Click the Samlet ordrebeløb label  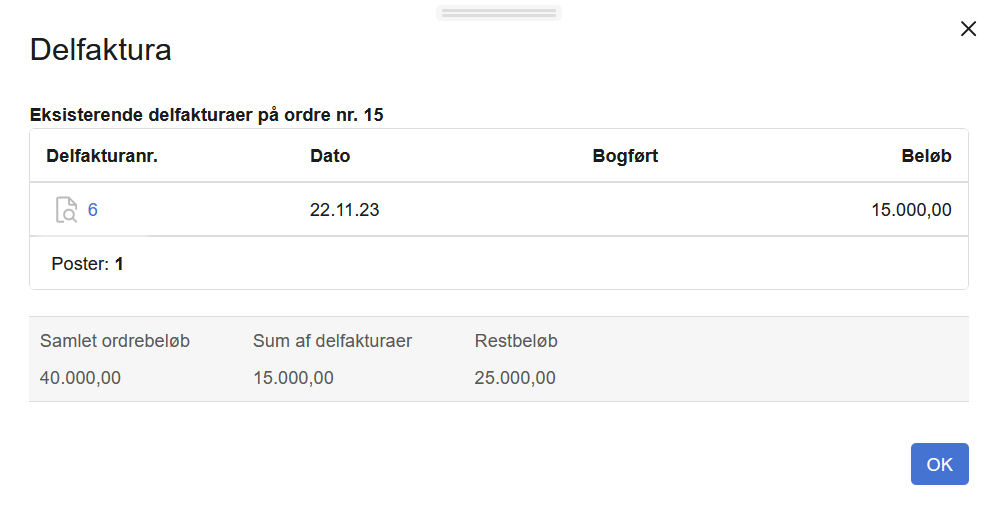tap(115, 341)
